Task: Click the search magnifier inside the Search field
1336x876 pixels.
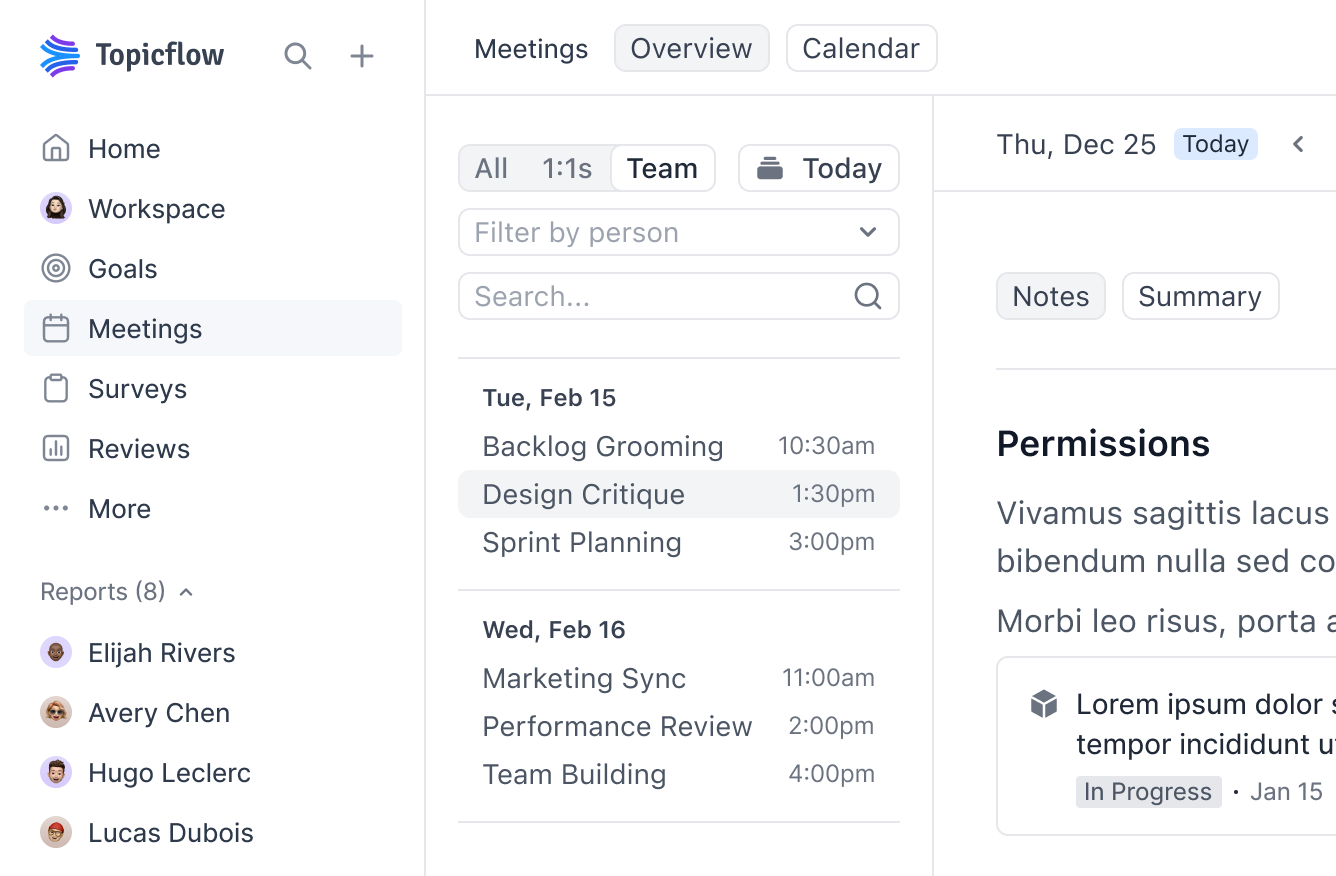Action: pyautogui.click(x=867, y=296)
